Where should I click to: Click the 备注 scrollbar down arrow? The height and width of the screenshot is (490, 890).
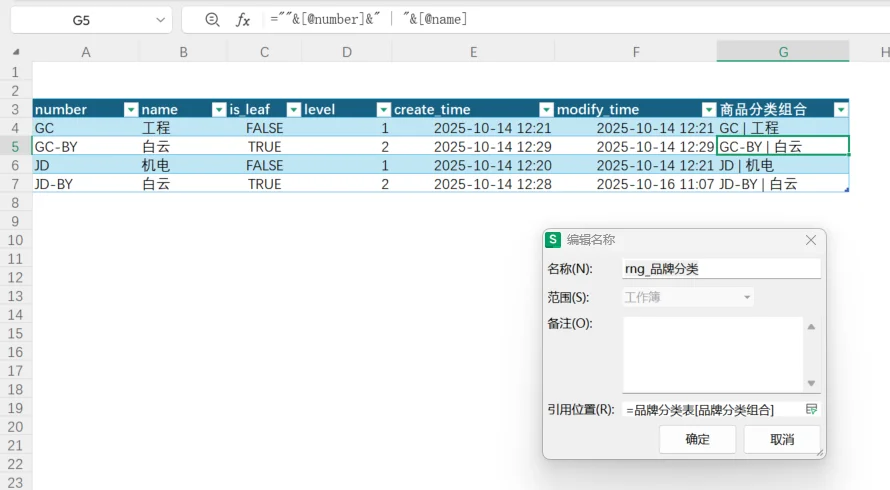(812, 383)
